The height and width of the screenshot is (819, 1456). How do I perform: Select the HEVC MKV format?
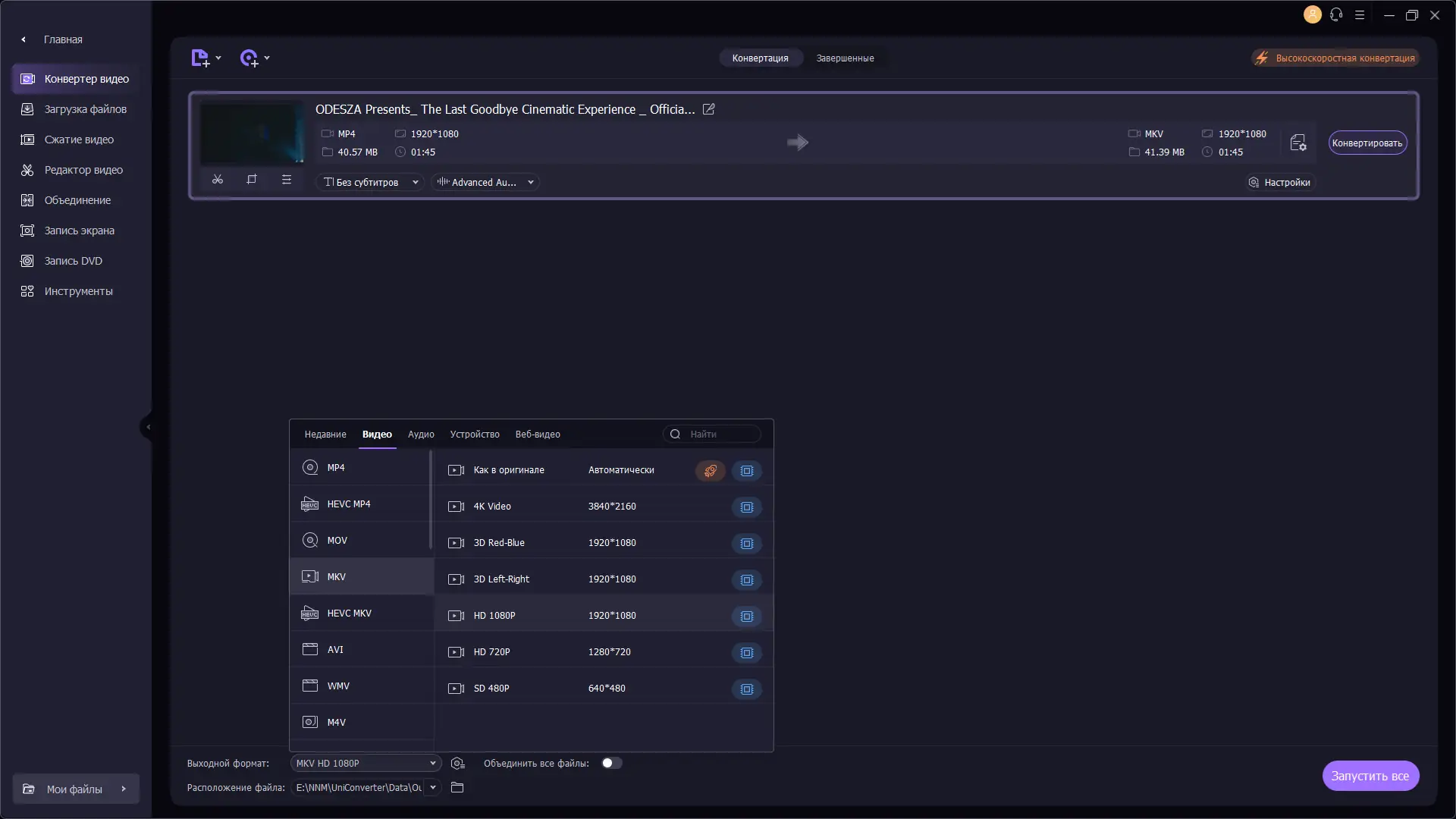[x=350, y=613]
